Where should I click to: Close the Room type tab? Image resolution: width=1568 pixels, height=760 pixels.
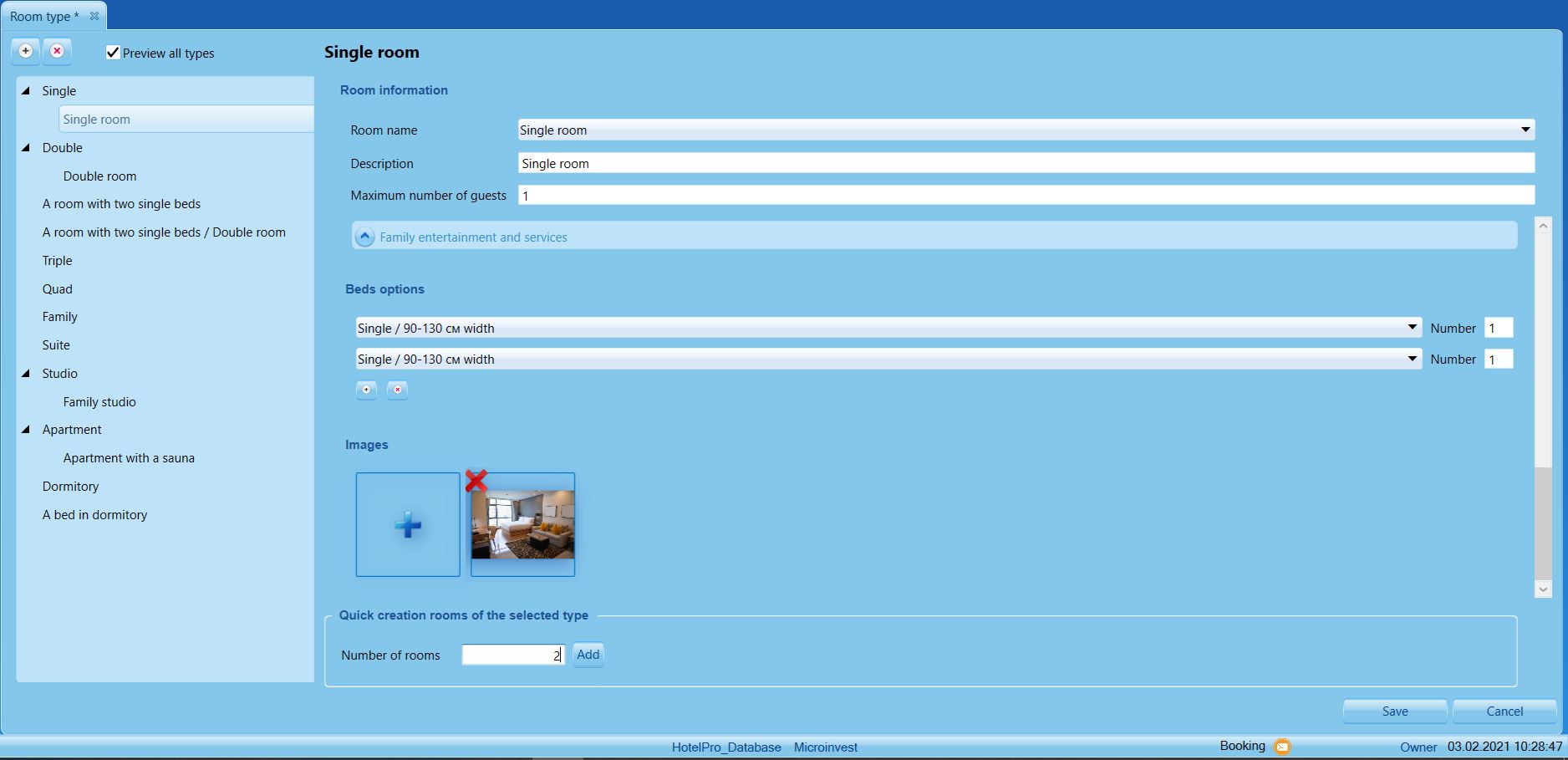pos(94,16)
